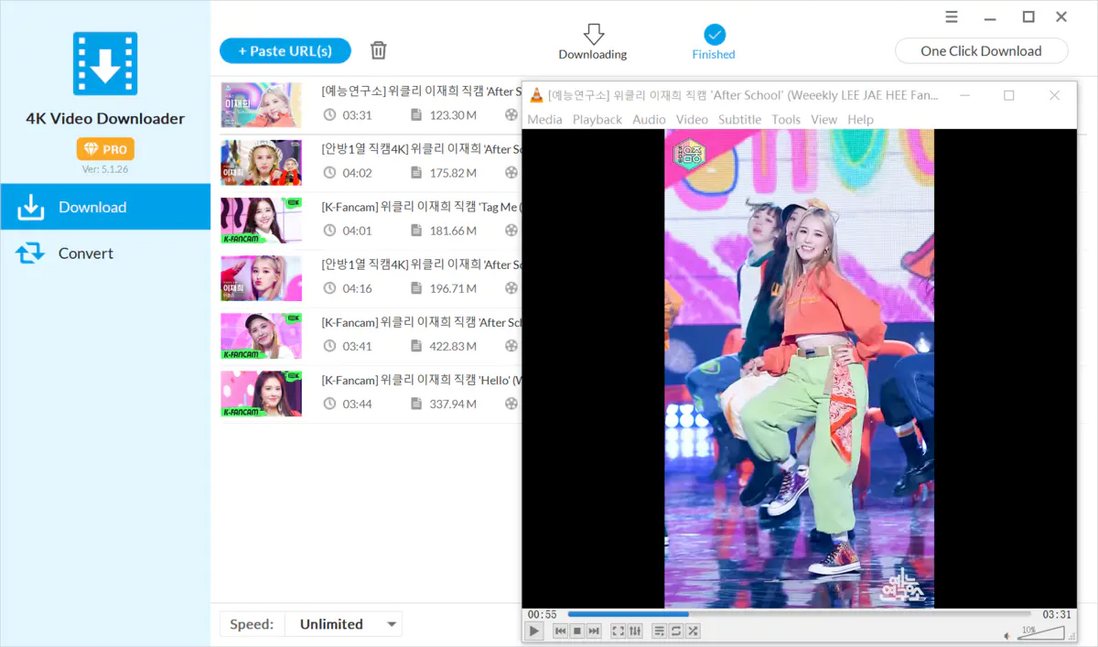Click the film reel icon next to 422.83 M
Viewport: 1098px width, 647px height.
click(x=512, y=346)
